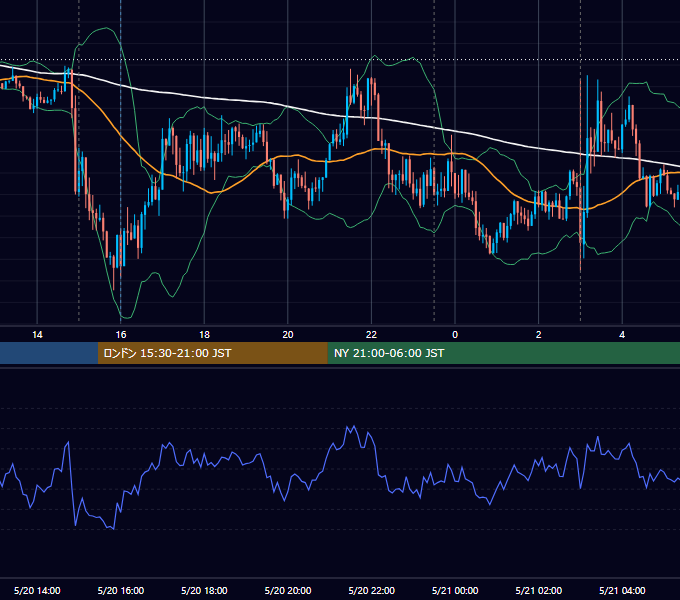Click the 22 hour label on price chart axis
This screenshot has height=600, width=680.
pos(371,335)
